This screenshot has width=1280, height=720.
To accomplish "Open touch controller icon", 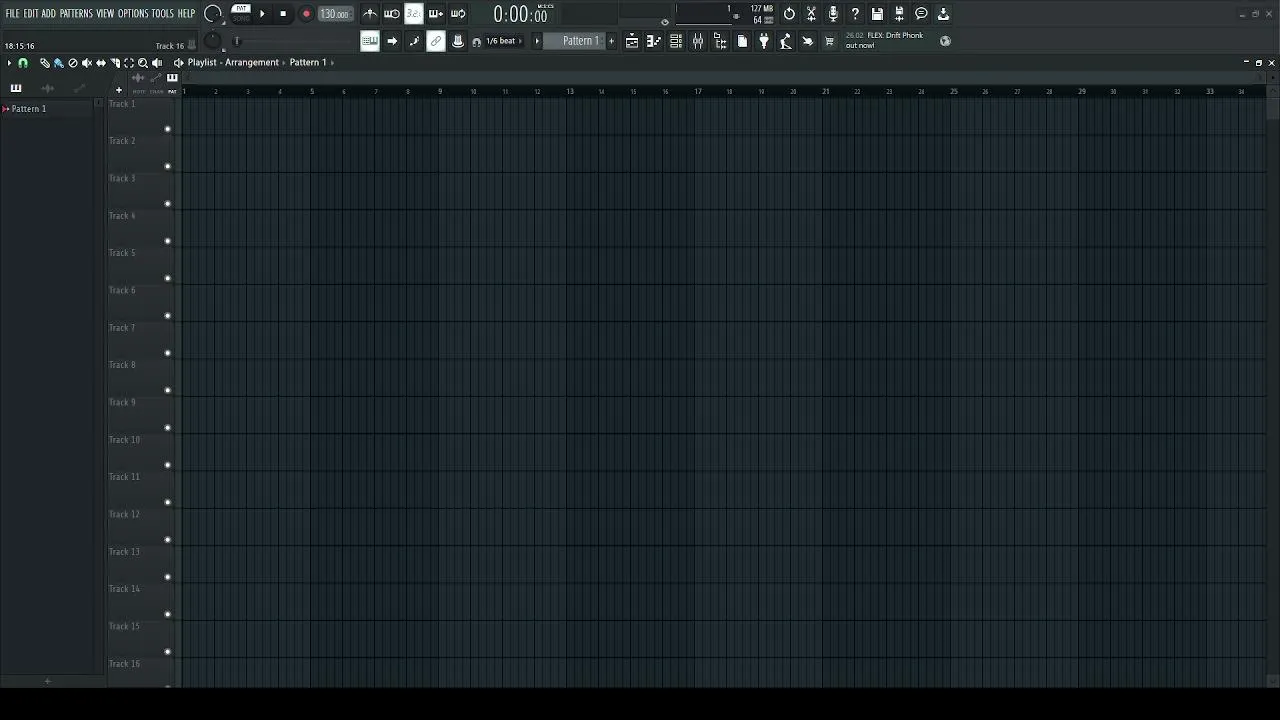I will pyautogui.click(x=808, y=41).
